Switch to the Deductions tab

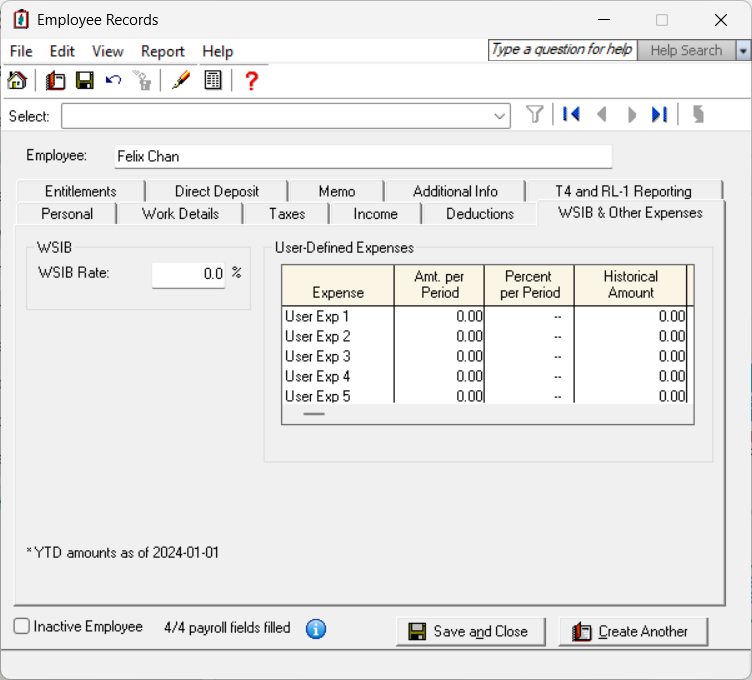480,214
